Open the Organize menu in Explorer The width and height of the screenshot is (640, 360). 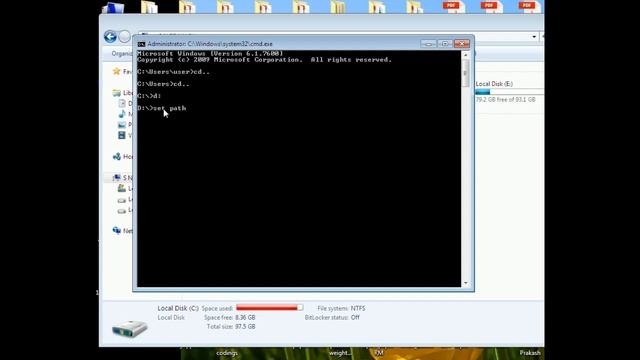tap(122, 53)
